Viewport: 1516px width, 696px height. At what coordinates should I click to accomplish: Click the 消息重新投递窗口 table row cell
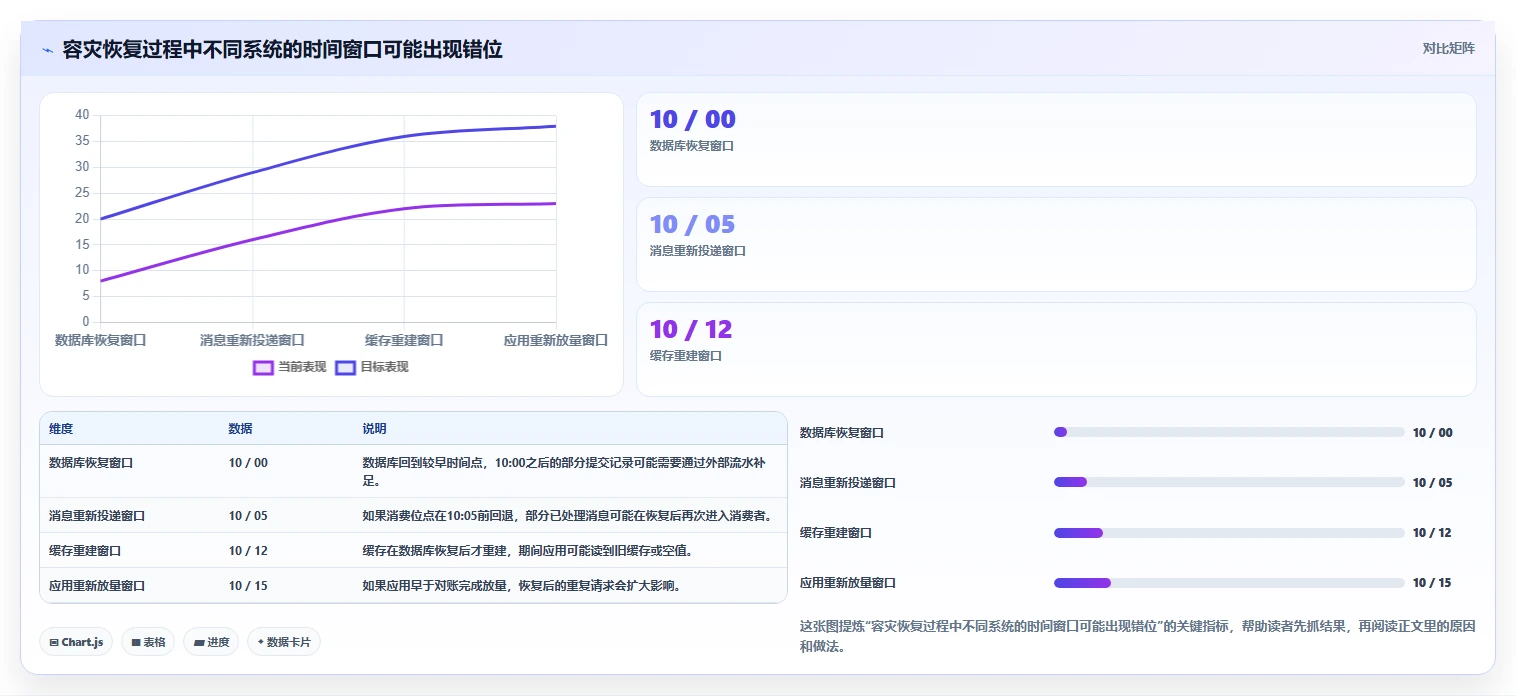point(97,516)
